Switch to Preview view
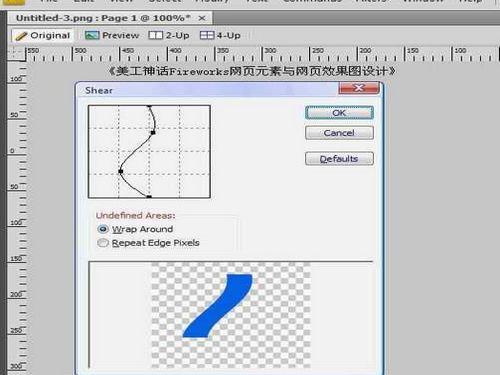The width and height of the screenshot is (500, 375). (112, 35)
